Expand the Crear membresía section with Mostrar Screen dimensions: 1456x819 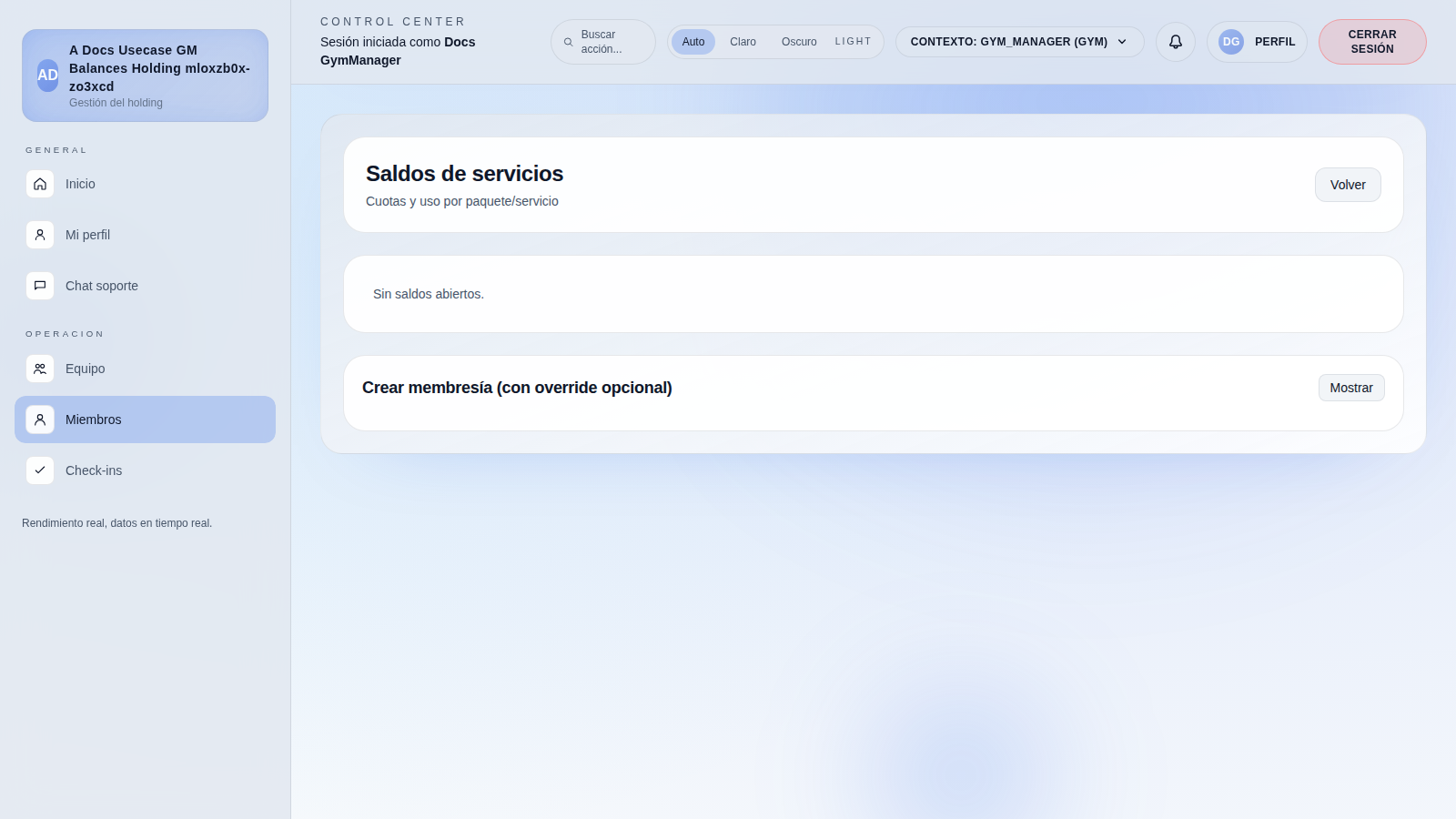pyautogui.click(x=1350, y=388)
